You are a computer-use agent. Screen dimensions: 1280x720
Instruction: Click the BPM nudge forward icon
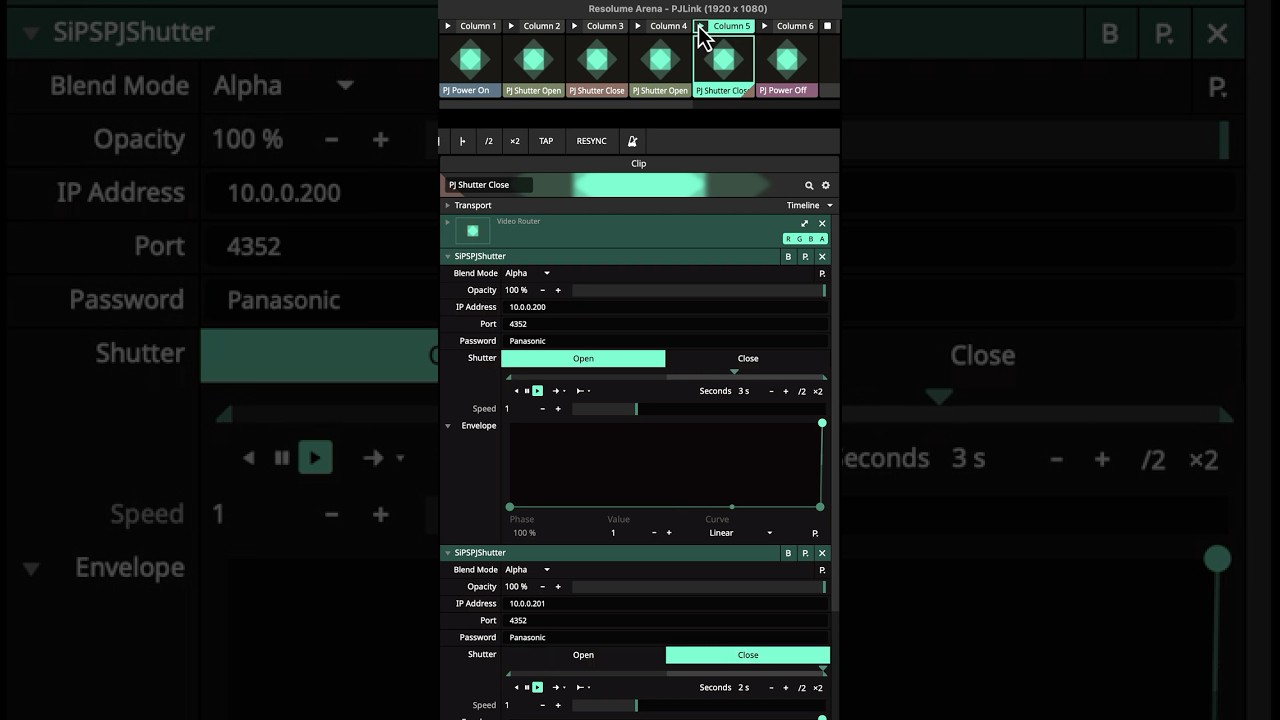462,141
